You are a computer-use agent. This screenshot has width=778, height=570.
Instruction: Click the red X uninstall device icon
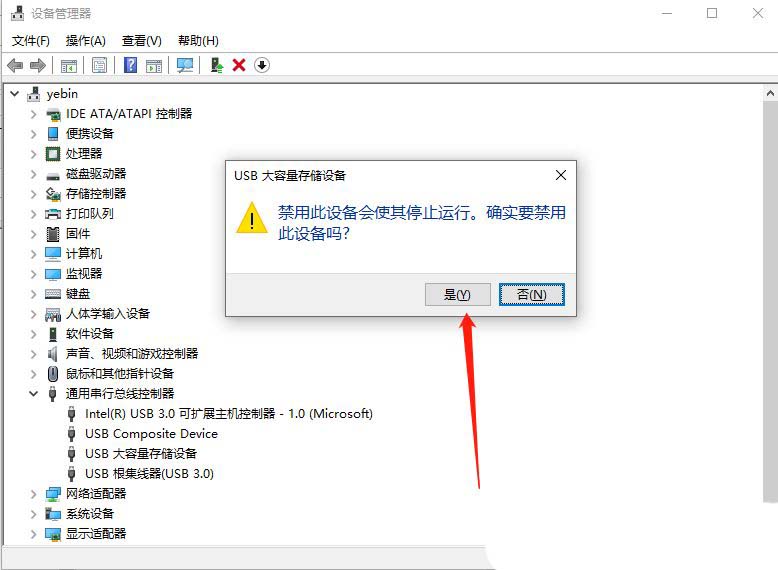click(x=239, y=65)
